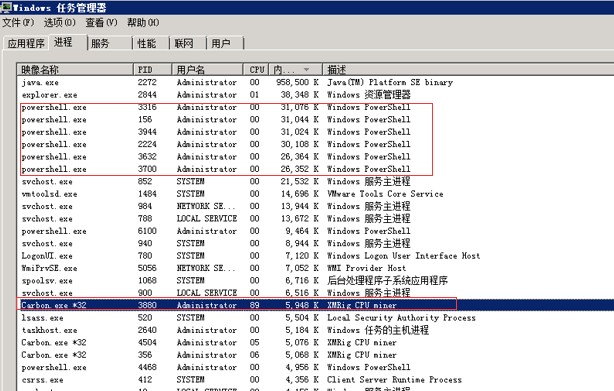Image resolution: width=614 pixels, height=391 pixels.
Task: Go to the 联网 tab
Action: click(x=188, y=43)
